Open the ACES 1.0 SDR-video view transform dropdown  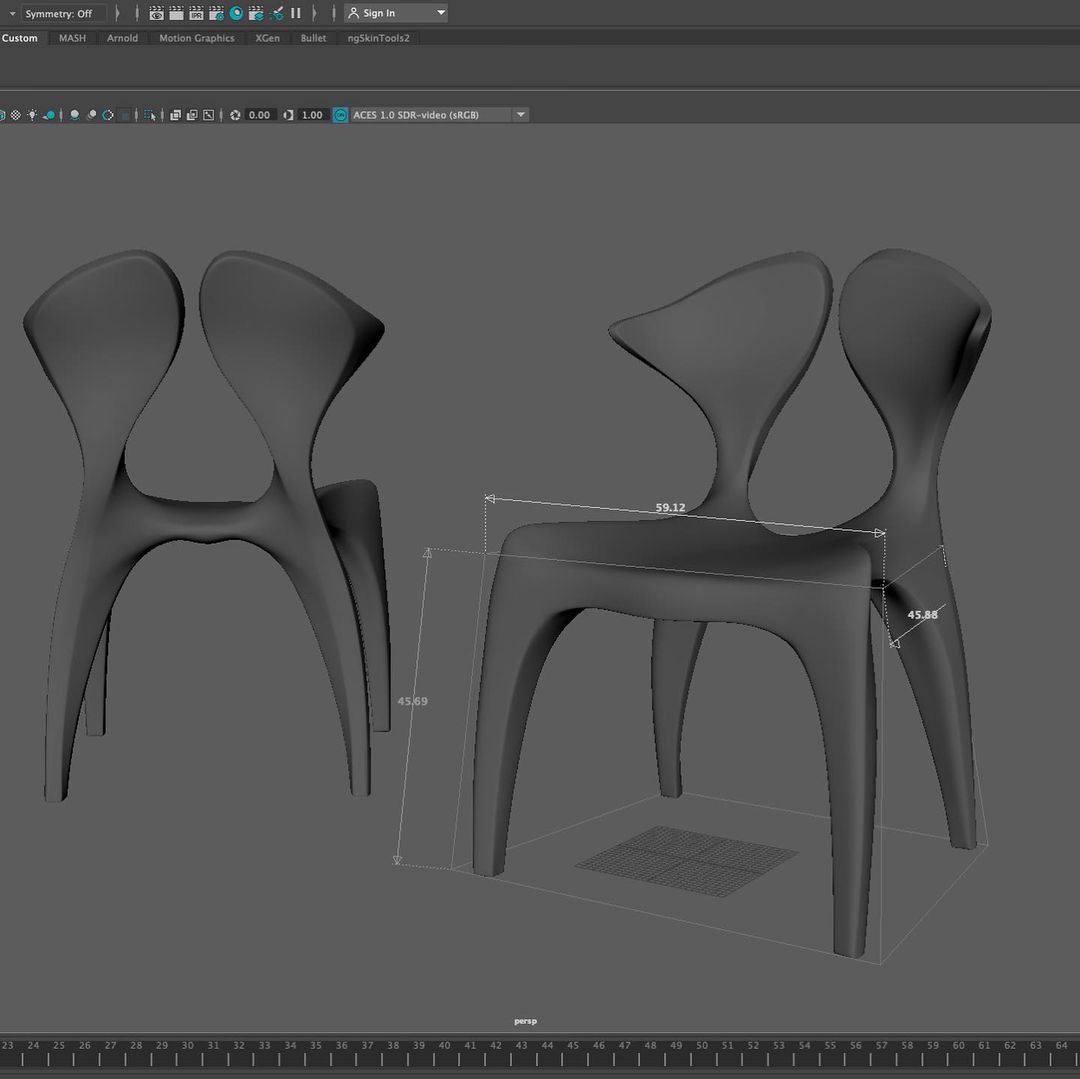click(439, 115)
